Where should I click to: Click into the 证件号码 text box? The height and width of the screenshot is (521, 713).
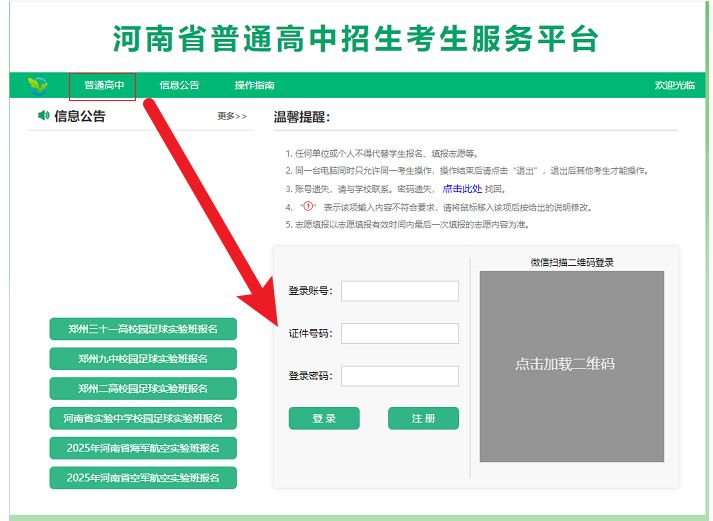tap(399, 333)
